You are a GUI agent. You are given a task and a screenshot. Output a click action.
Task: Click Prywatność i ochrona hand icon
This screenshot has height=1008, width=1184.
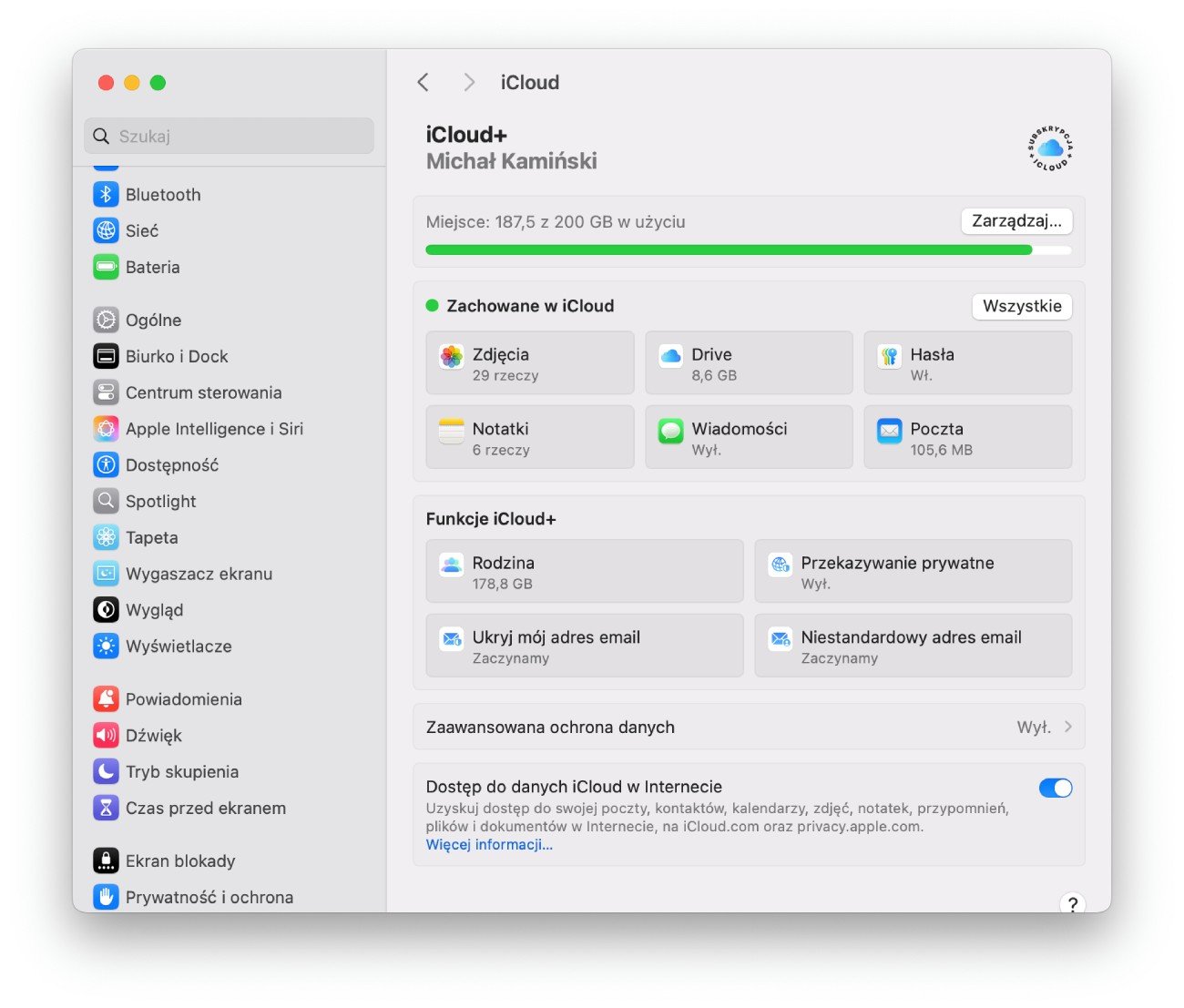click(106, 897)
